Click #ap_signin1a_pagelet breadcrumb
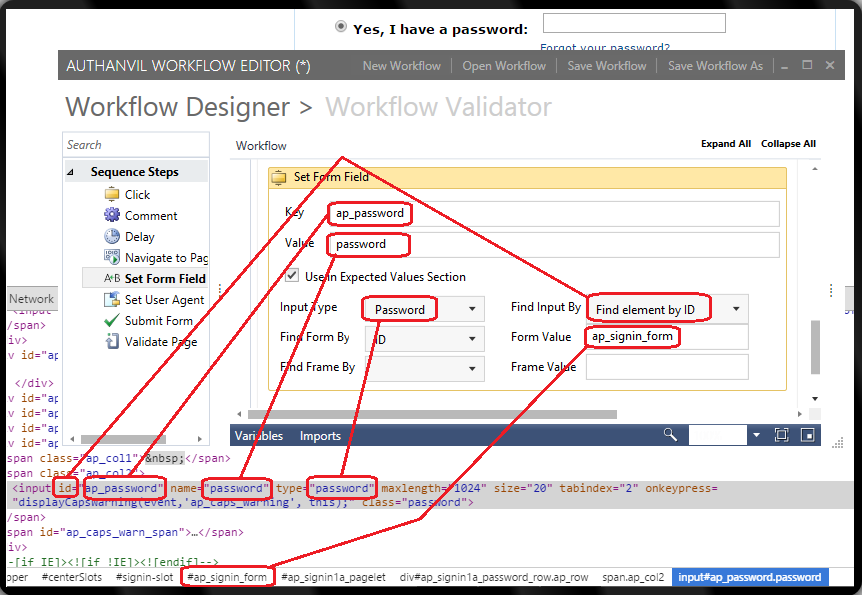862x595 pixels. (x=333, y=577)
